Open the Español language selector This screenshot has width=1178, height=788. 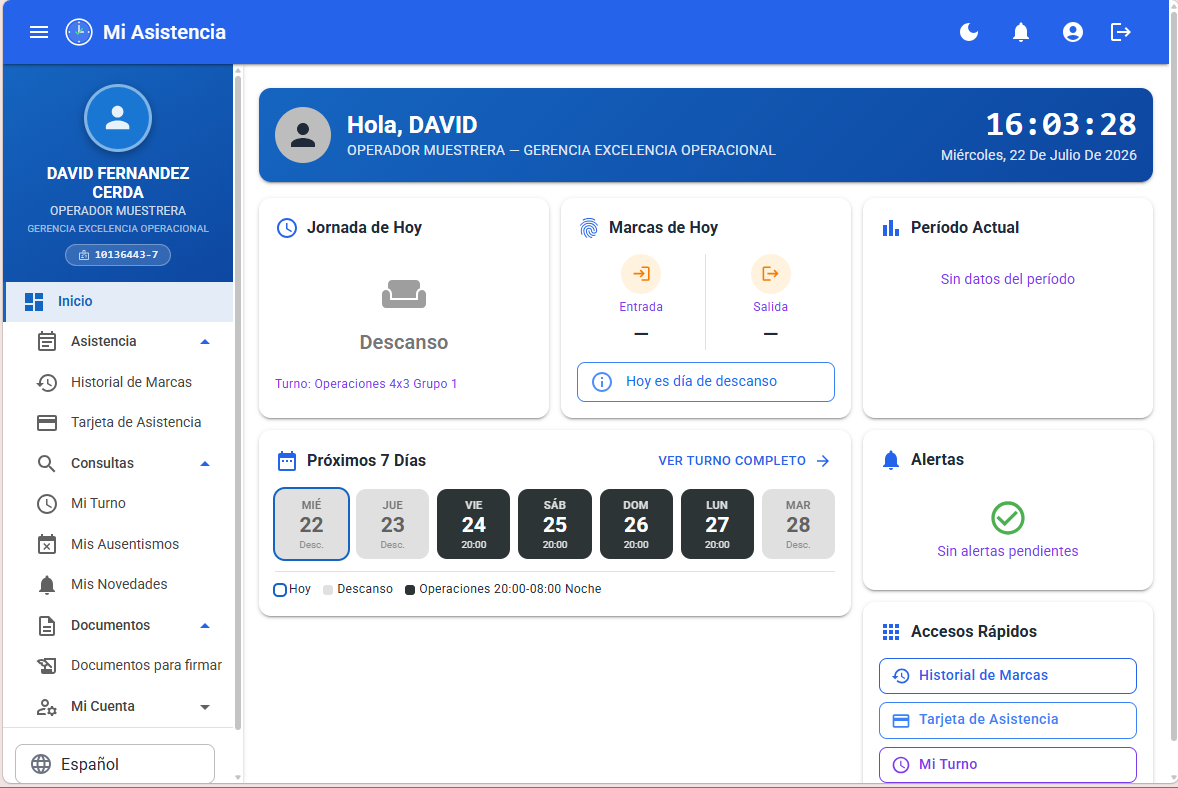115,764
